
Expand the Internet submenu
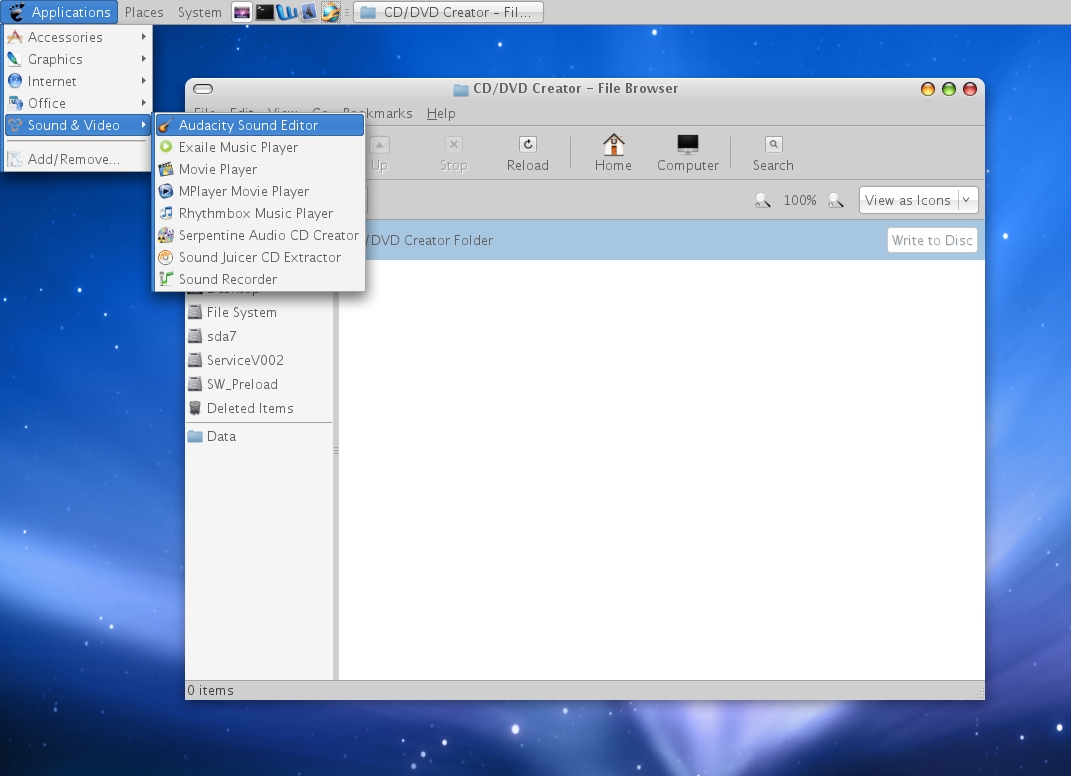[77, 81]
